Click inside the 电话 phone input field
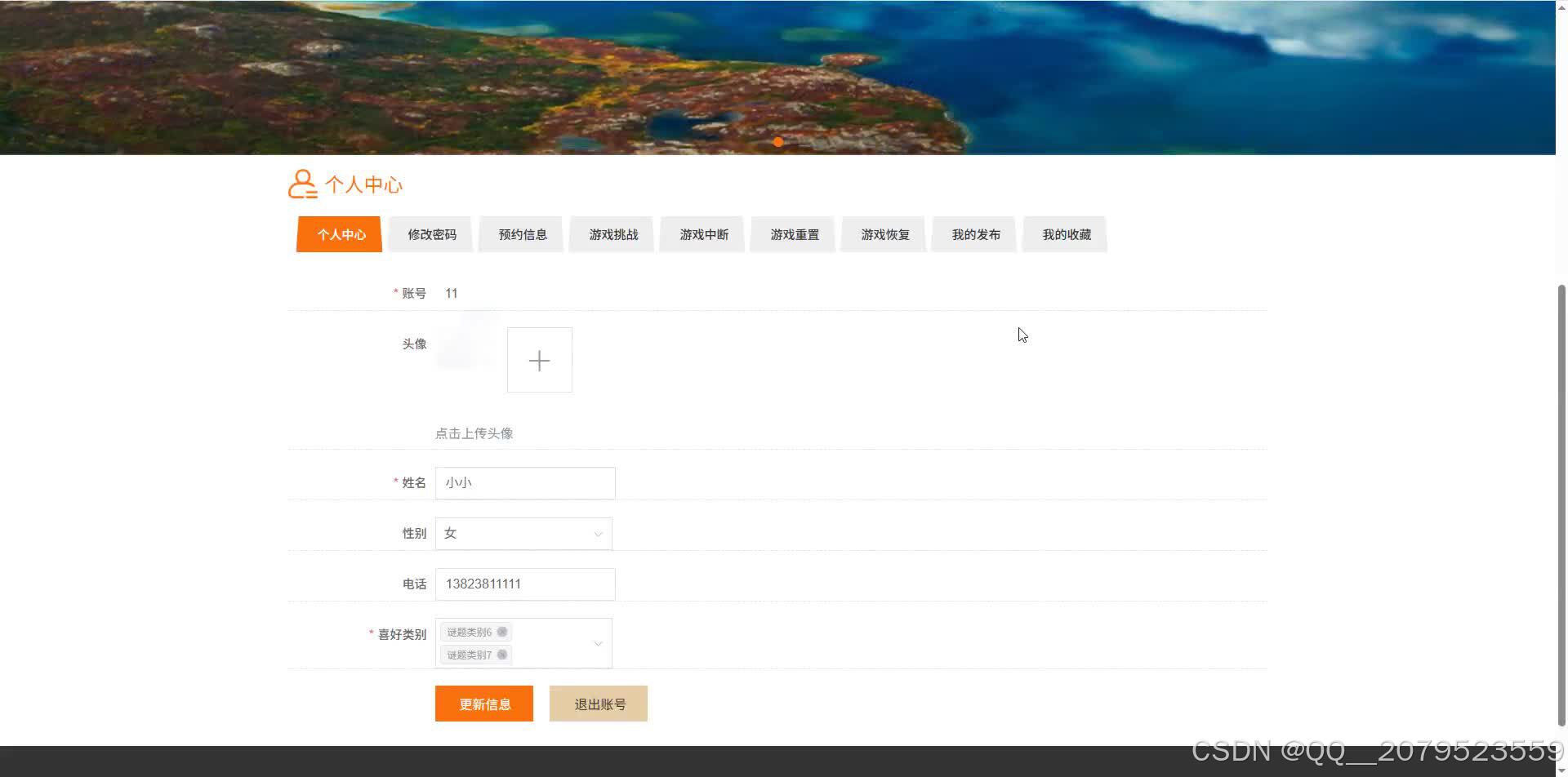 click(x=525, y=584)
